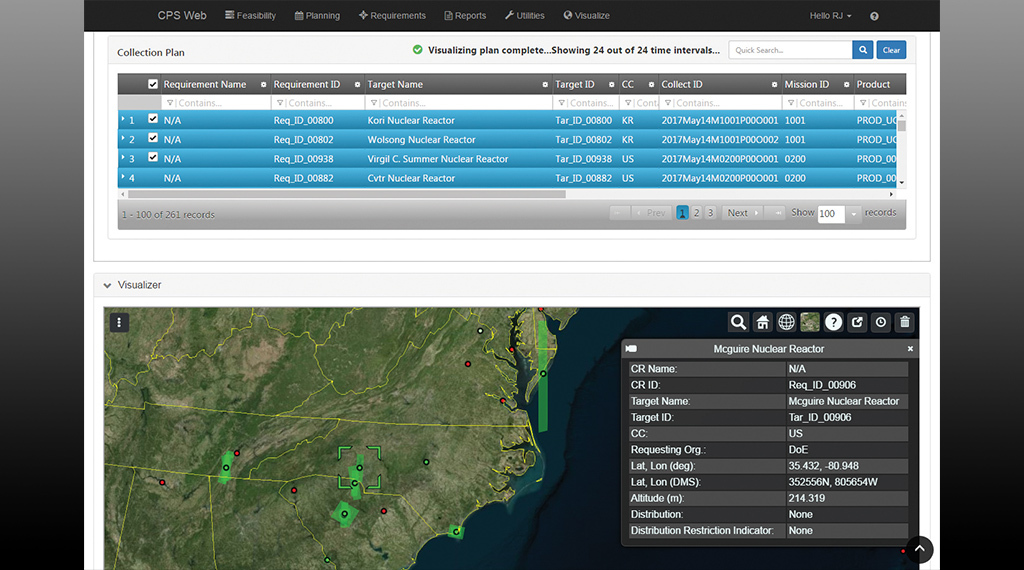Open the Feasibility menu

pyautogui.click(x=250, y=16)
